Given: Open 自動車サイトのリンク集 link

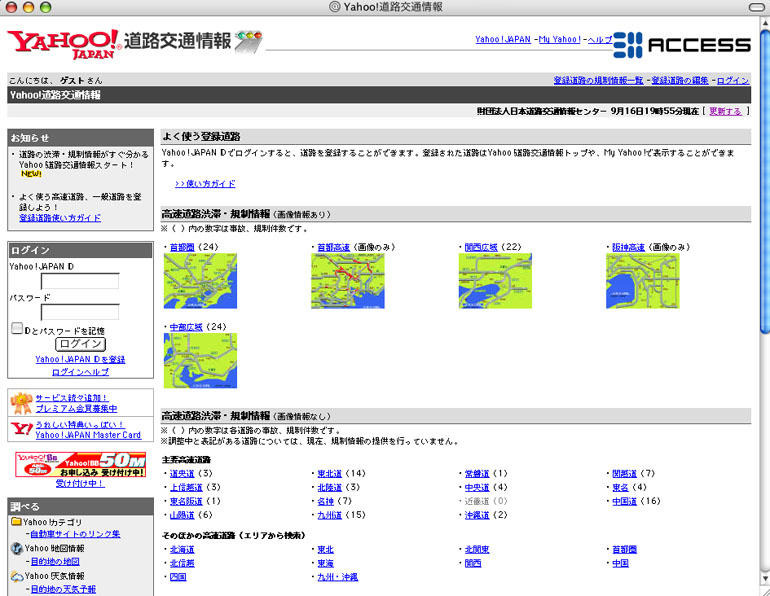Looking at the screenshot, I should (75, 534).
